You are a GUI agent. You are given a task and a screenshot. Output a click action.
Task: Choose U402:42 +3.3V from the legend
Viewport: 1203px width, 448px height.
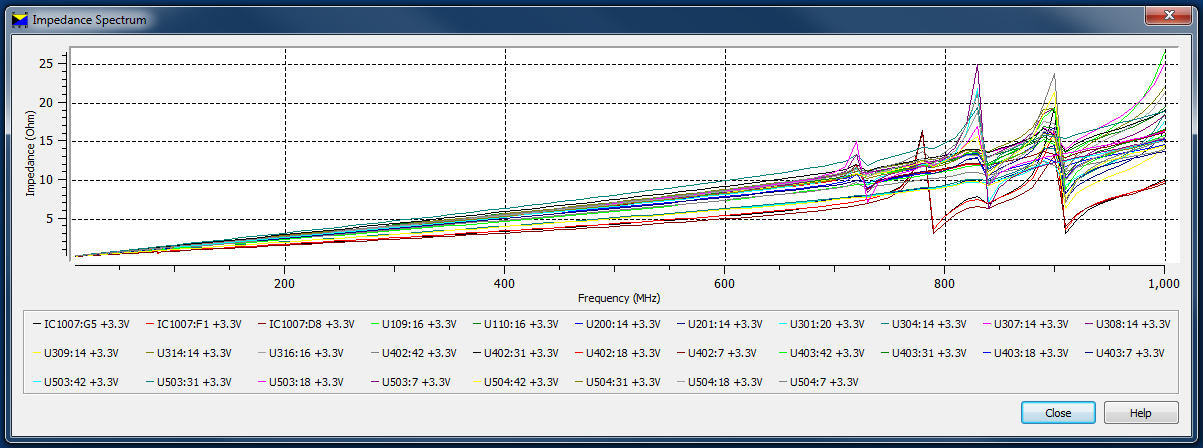[421, 353]
